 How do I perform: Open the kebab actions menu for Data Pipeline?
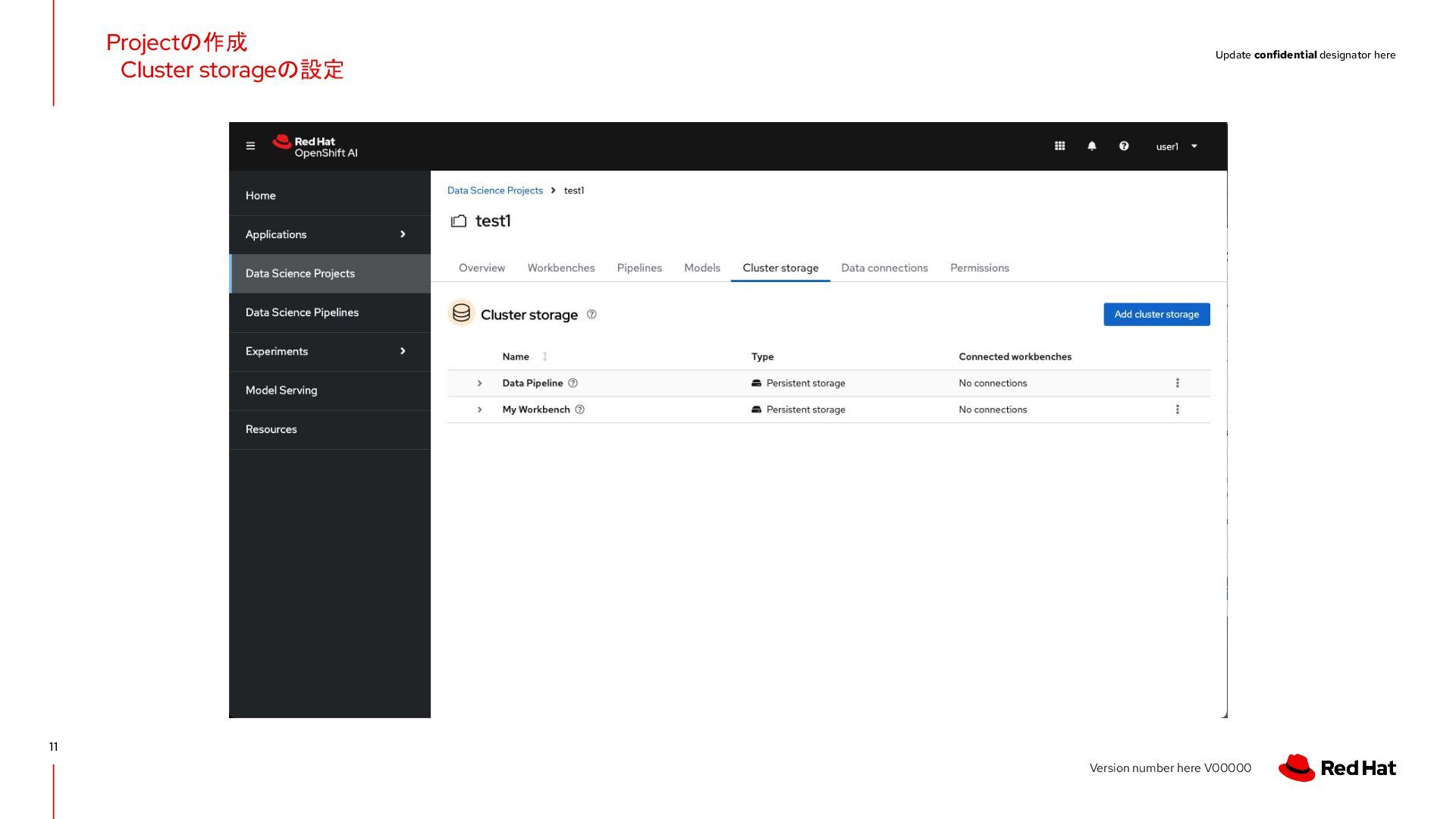click(1177, 383)
